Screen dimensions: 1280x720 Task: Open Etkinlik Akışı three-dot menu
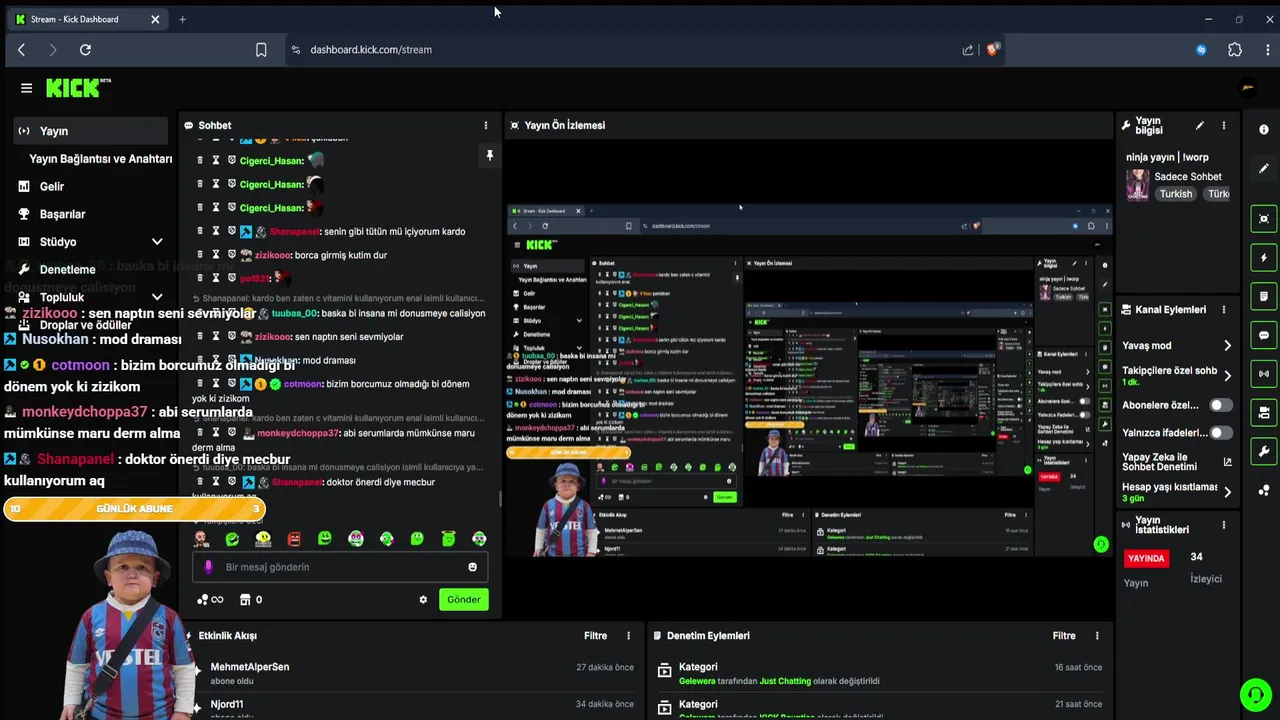click(628, 636)
